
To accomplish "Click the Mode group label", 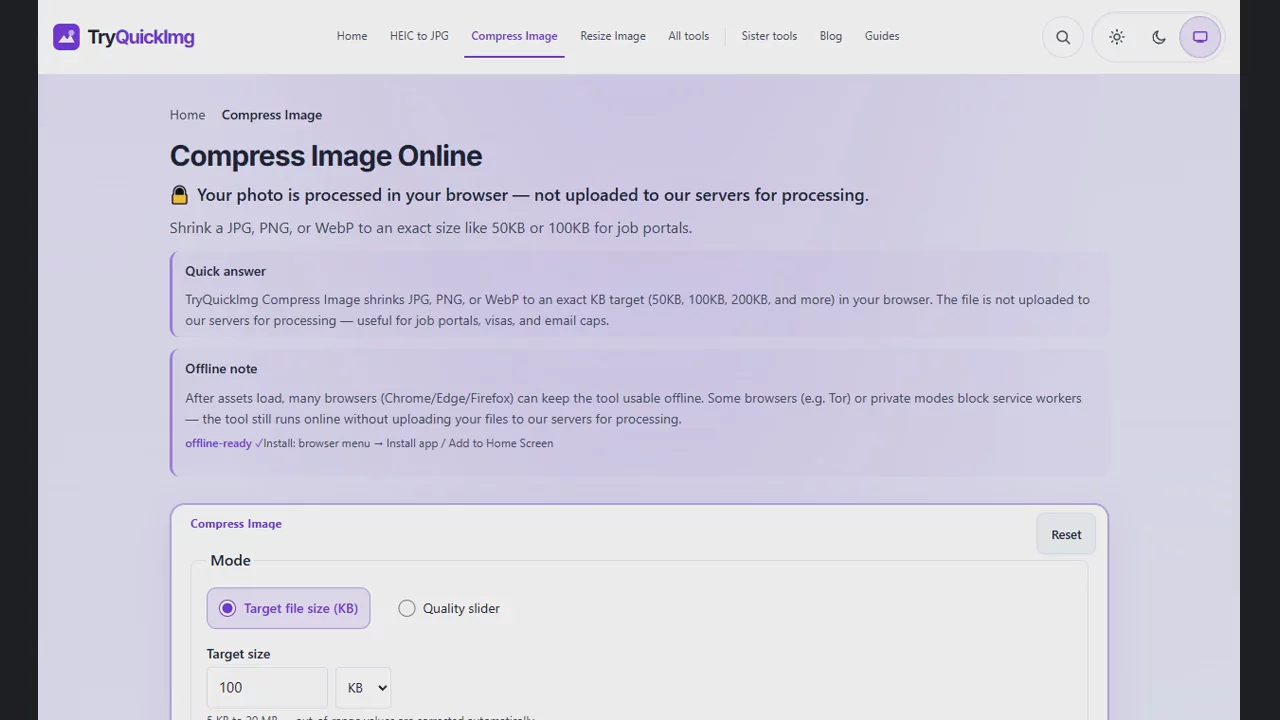I will point(230,561).
